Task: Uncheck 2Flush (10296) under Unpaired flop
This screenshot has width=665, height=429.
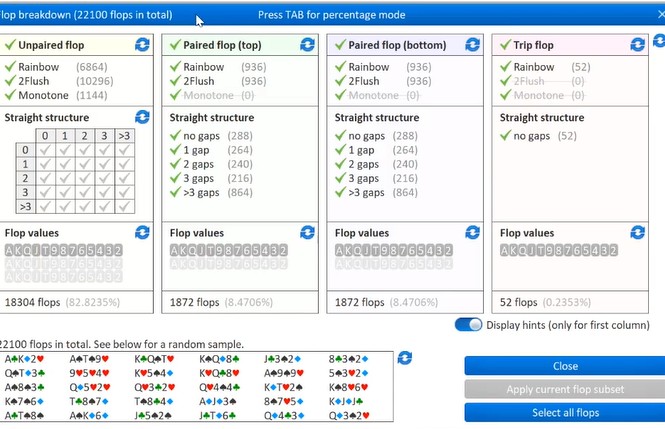Action: [x=10, y=81]
